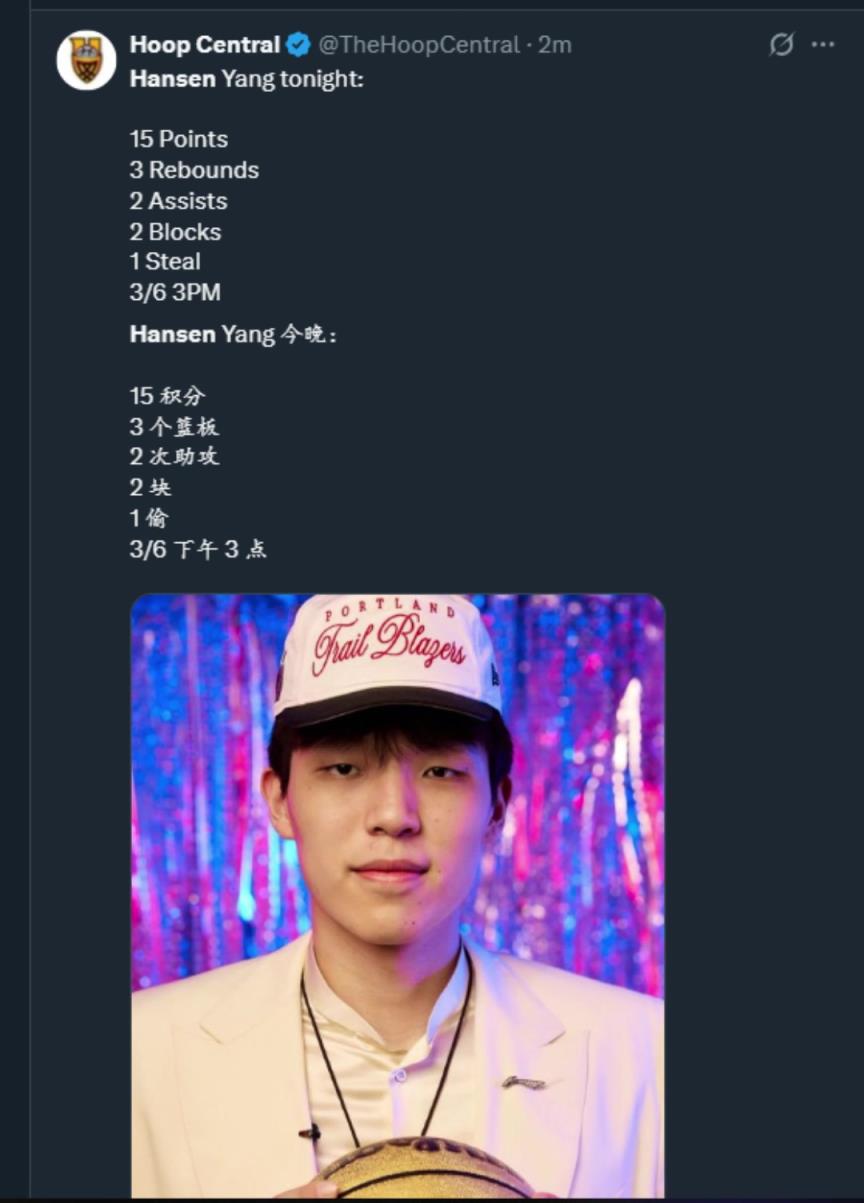864x1203 pixels.
Task: Click the '2 Blocks' stat line
Action: click(x=175, y=231)
